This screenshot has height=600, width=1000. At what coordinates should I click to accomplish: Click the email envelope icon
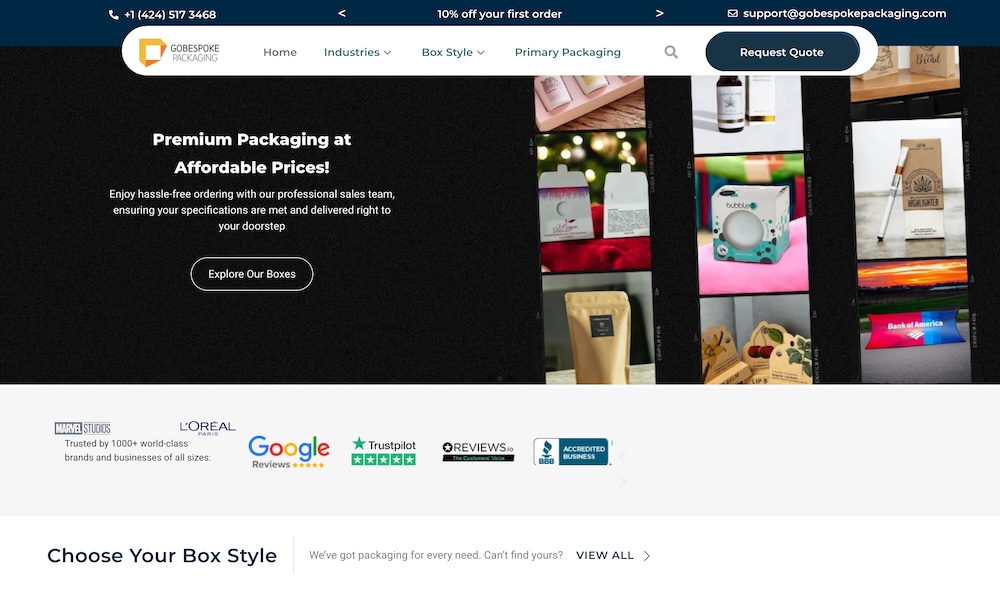tap(733, 14)
